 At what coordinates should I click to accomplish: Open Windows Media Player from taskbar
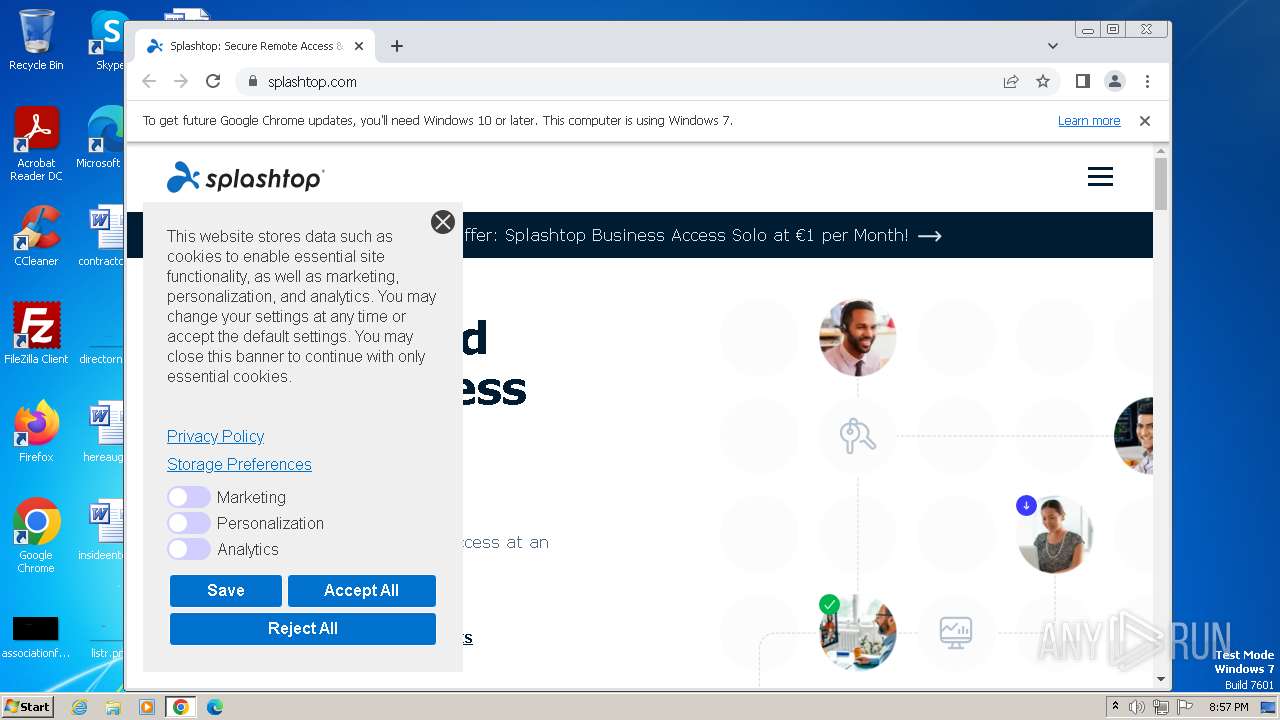pyautogui.click(x=147, y=707)
